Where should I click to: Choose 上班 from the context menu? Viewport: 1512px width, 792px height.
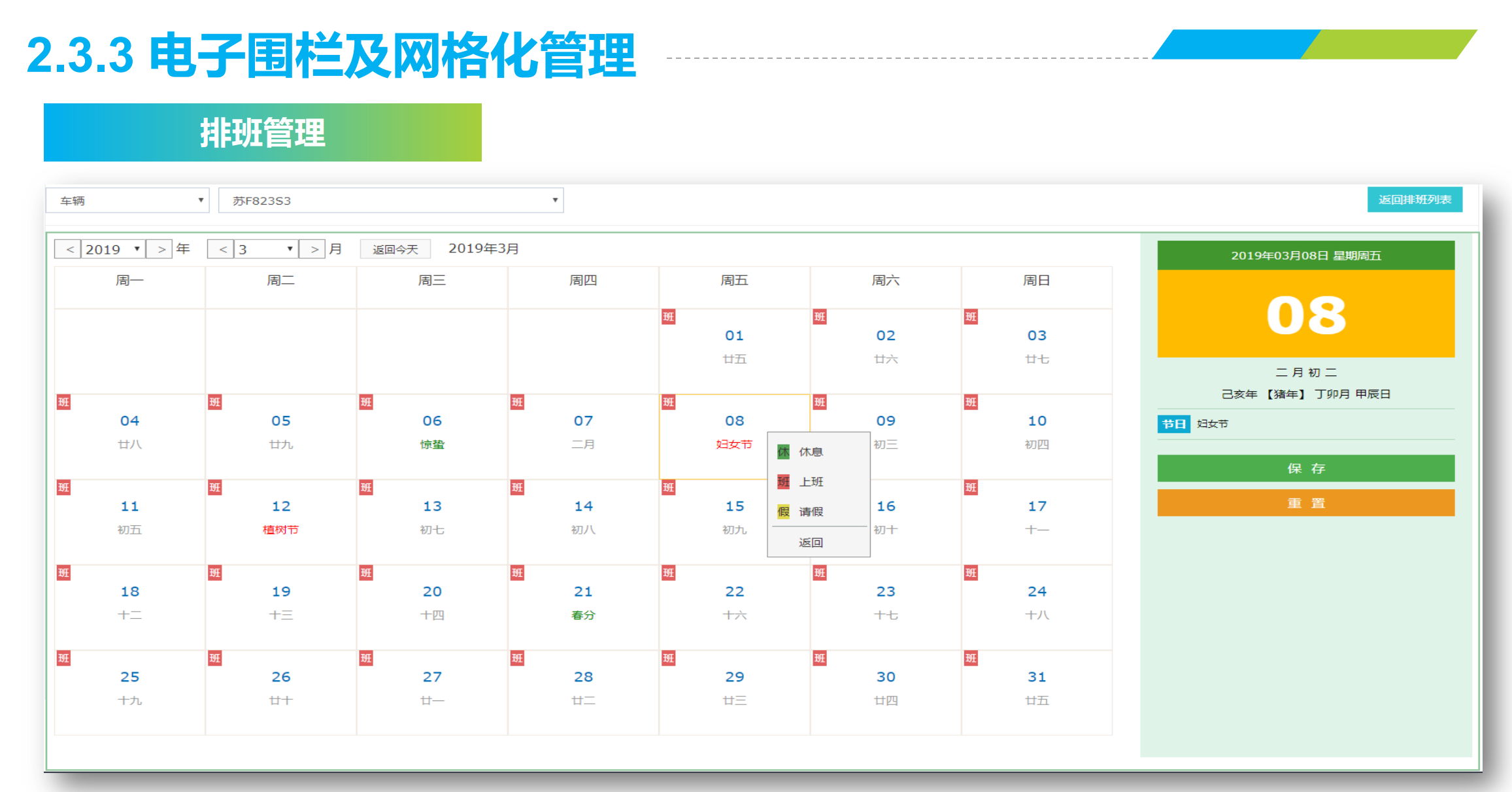[811, 482]
